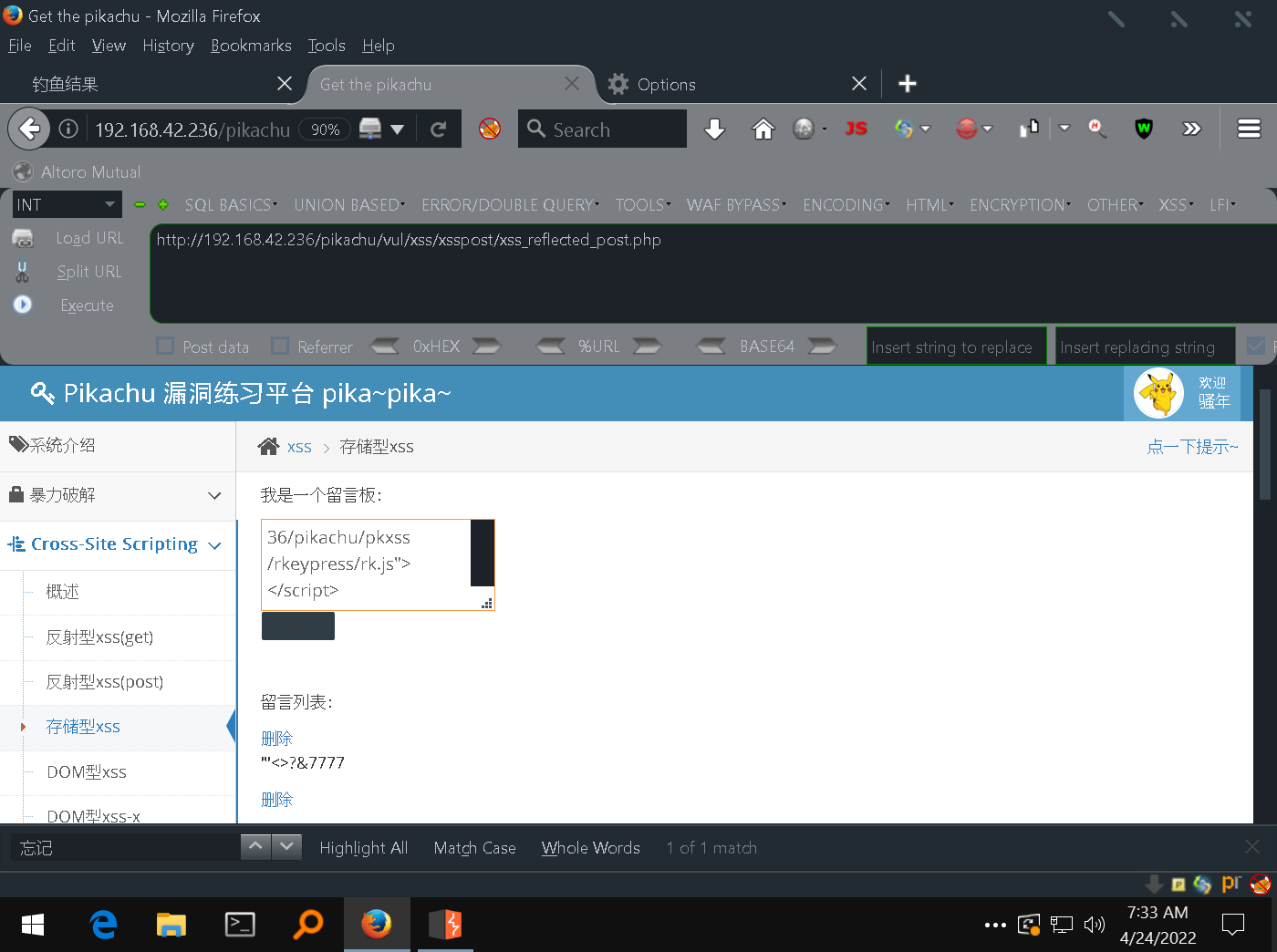This screenshot has height=952, width=1277.
Task: Open the UNION BASED dropdown menu
Action: pos(349,205)
